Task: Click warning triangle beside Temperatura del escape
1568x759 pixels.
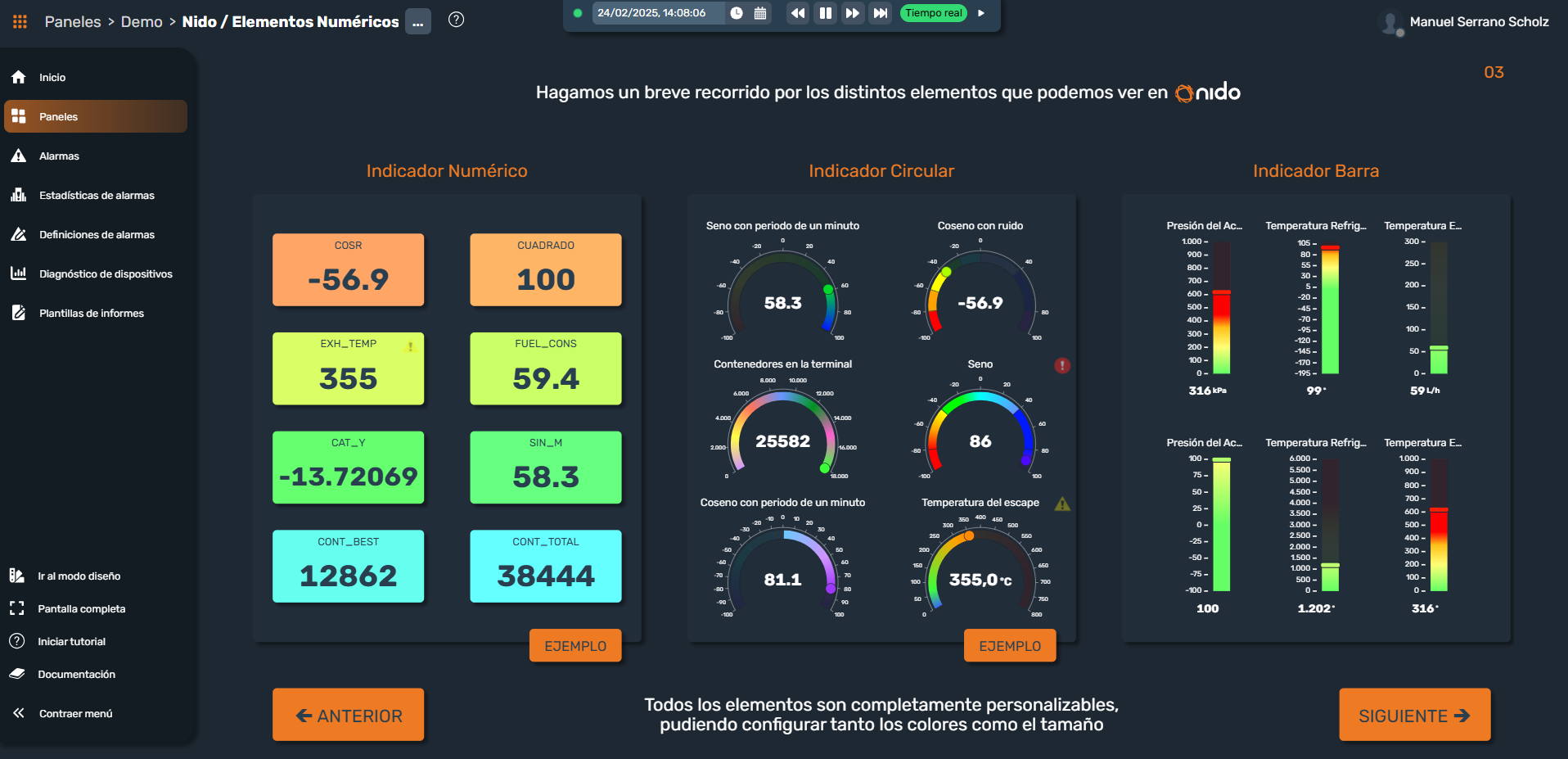Action: click(x=1062, y=504)
